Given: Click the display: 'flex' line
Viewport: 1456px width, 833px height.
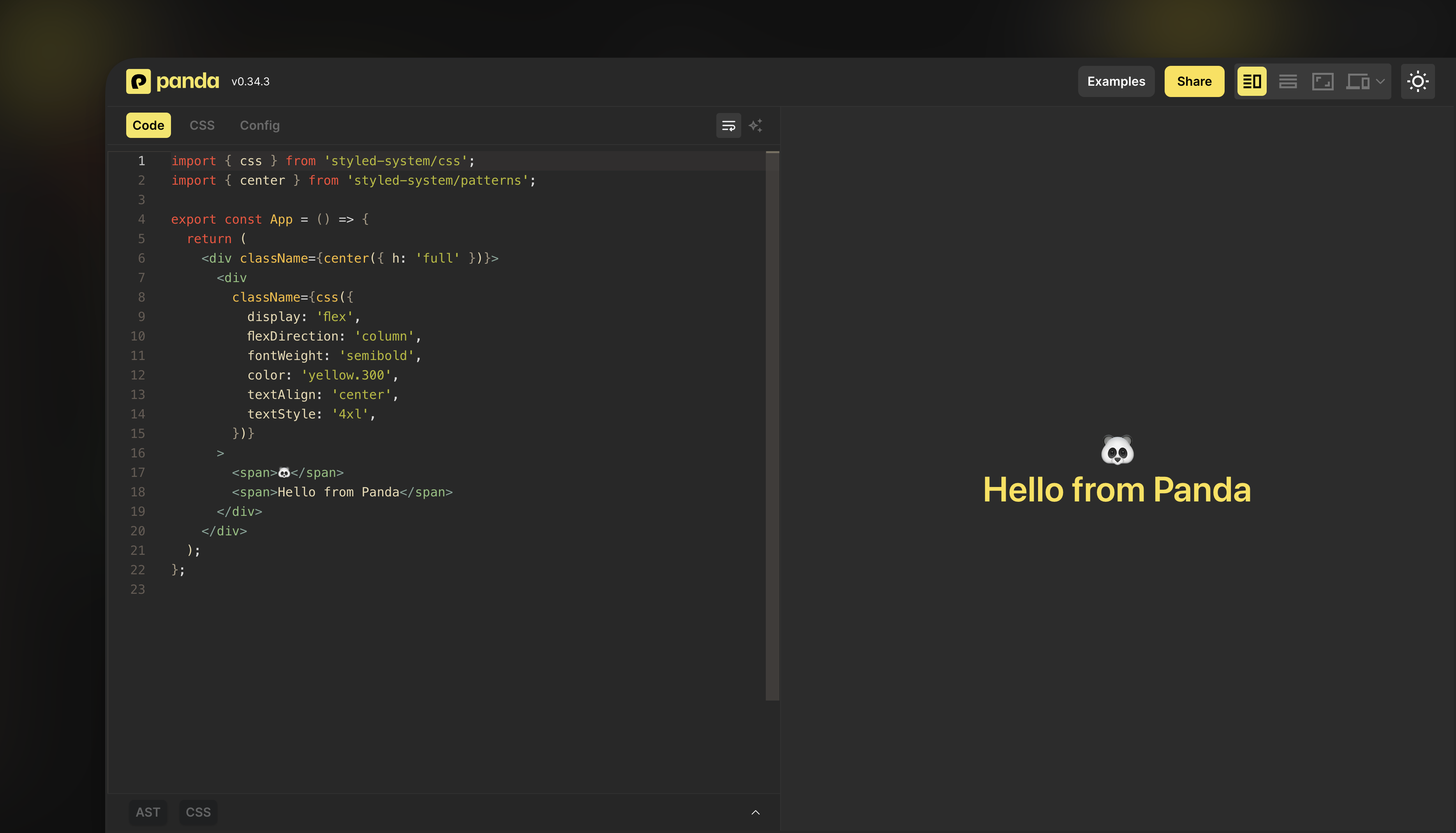Looking at the screenshot, I should click(304, 316).
